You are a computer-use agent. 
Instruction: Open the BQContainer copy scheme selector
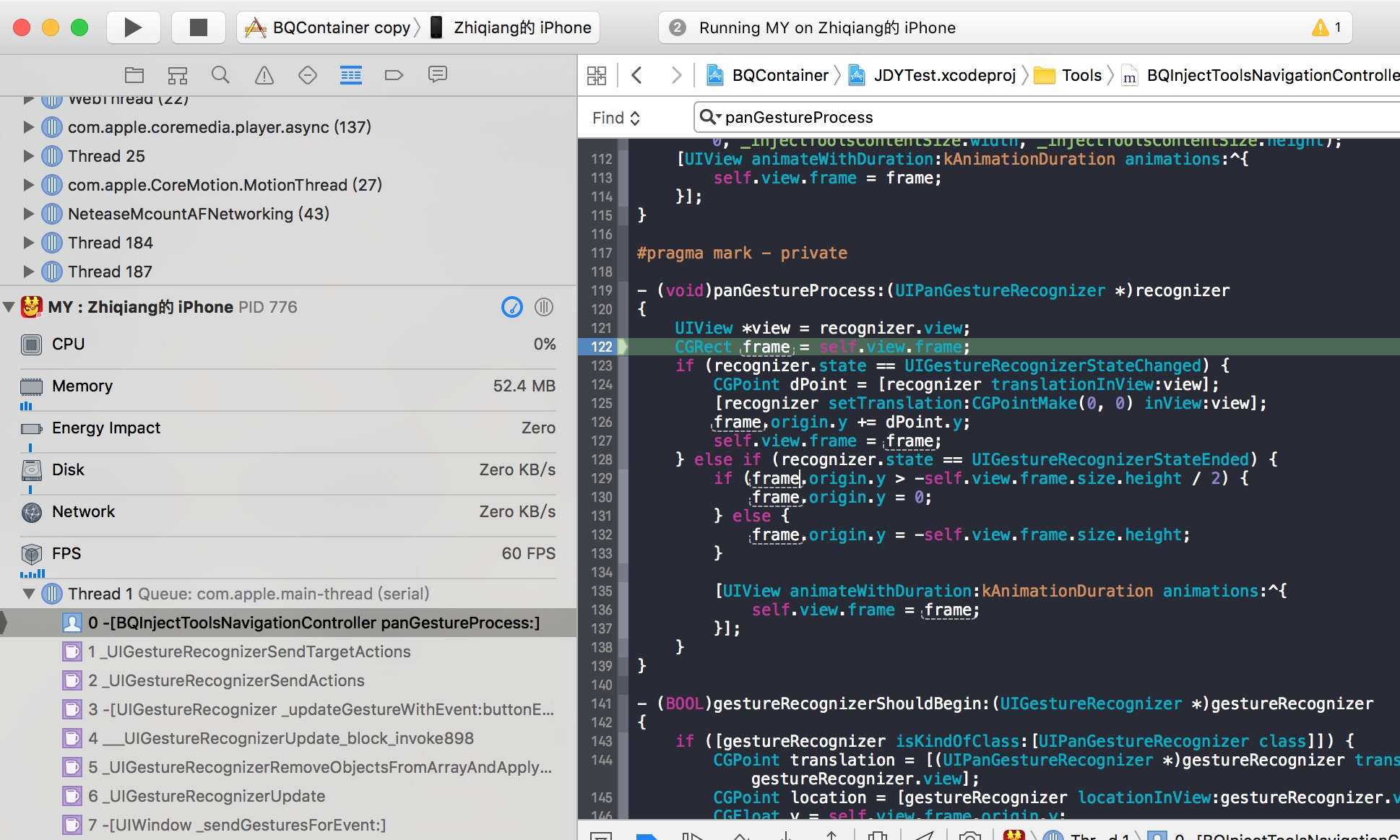pos(329,27)
